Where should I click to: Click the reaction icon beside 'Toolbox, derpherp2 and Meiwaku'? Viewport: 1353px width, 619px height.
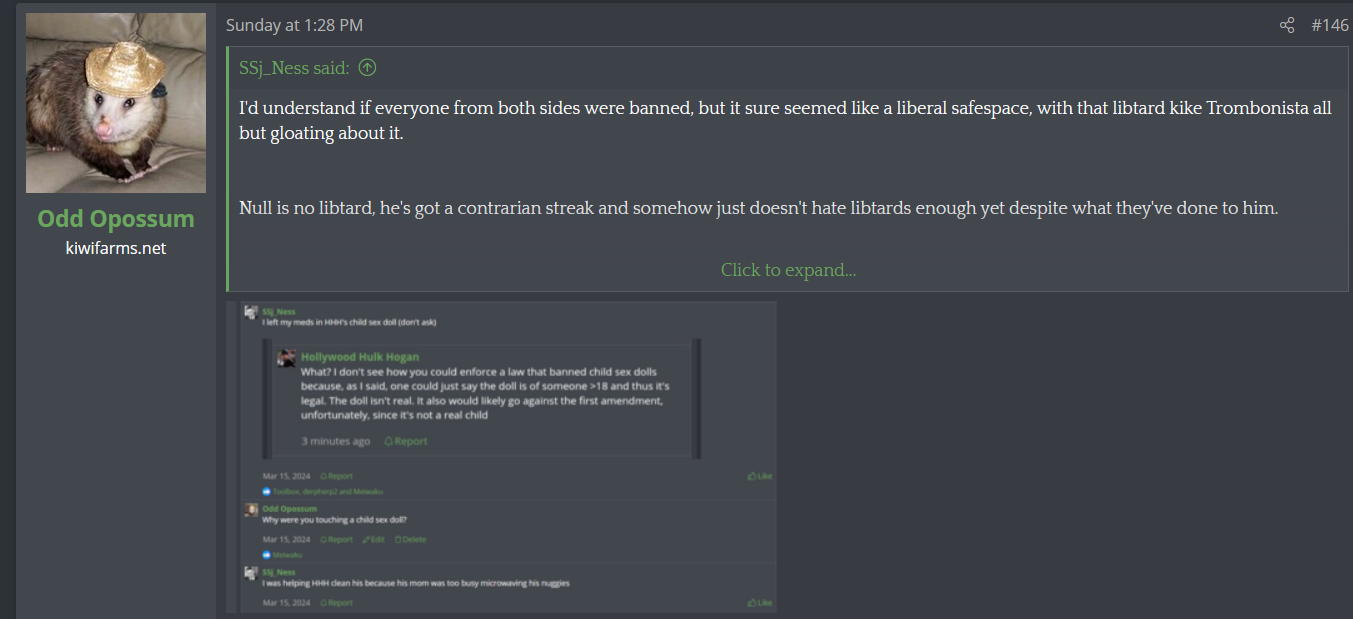coord(267,492)
